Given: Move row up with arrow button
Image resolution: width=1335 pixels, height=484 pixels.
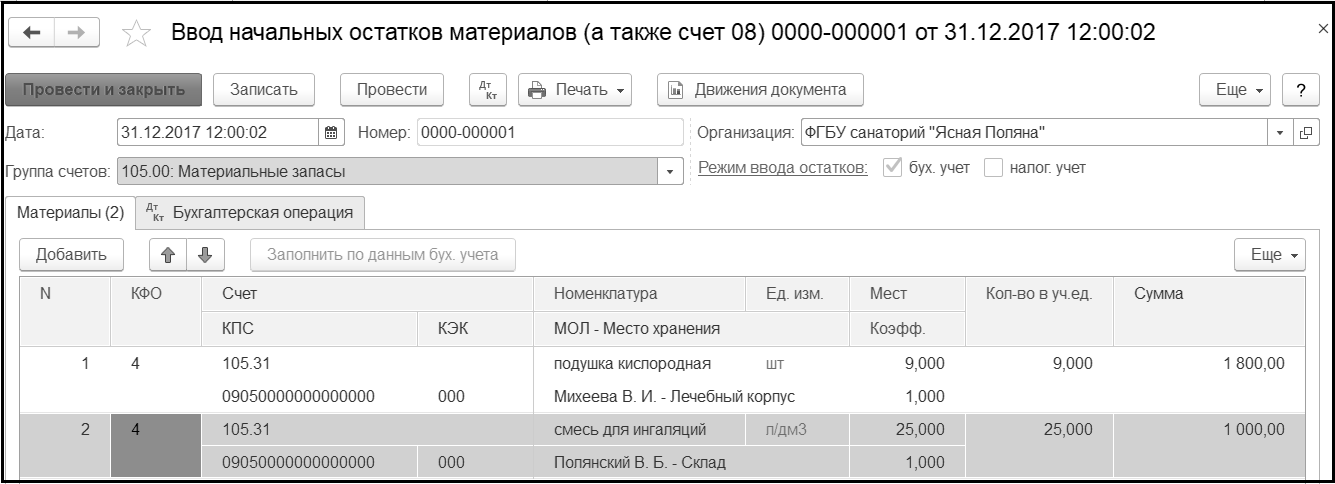Looking at the screenshot, I should tap(167, 255).
